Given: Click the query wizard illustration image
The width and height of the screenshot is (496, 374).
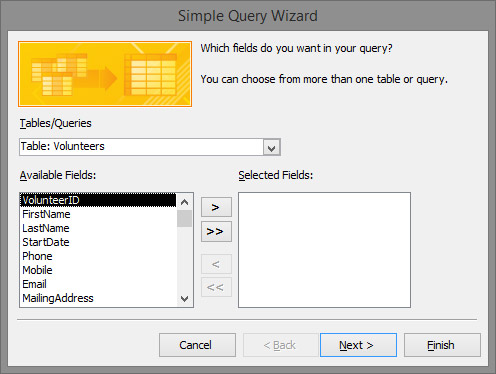Looking at the screenshot, I should pos(105,74).
